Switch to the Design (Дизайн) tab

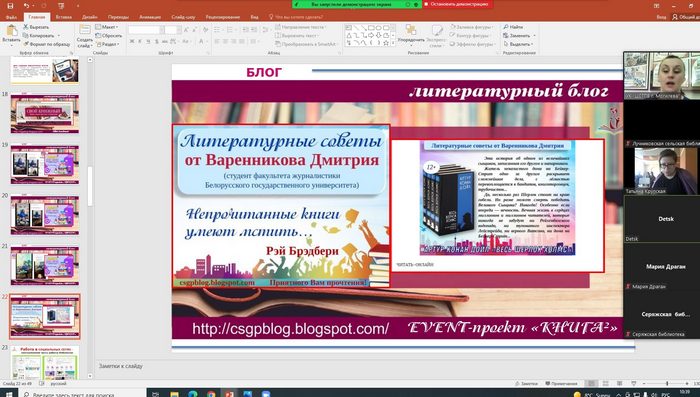point(90,17)
